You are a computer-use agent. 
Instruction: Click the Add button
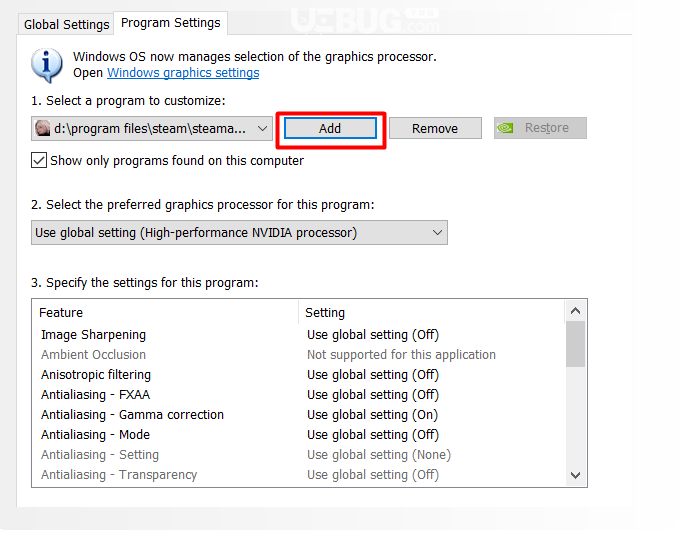point(330,128)
